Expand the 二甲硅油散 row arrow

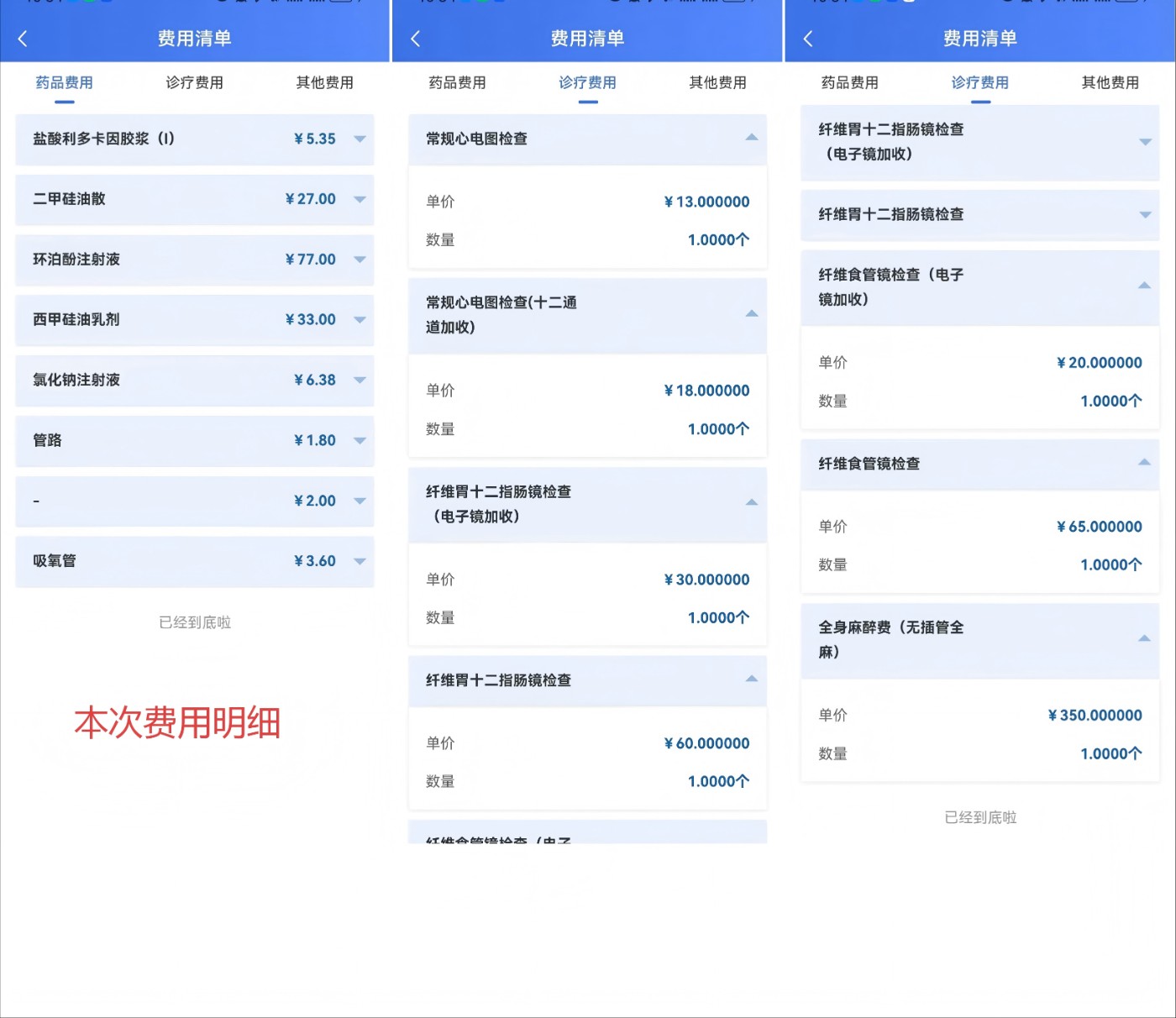click(360, 200)
